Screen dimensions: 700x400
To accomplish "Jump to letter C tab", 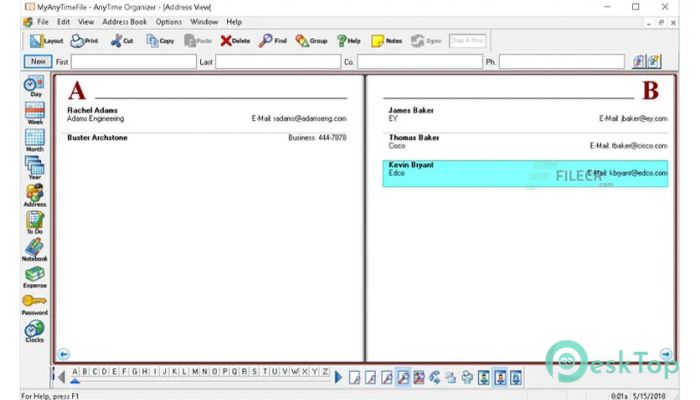I will coord(95,371).
